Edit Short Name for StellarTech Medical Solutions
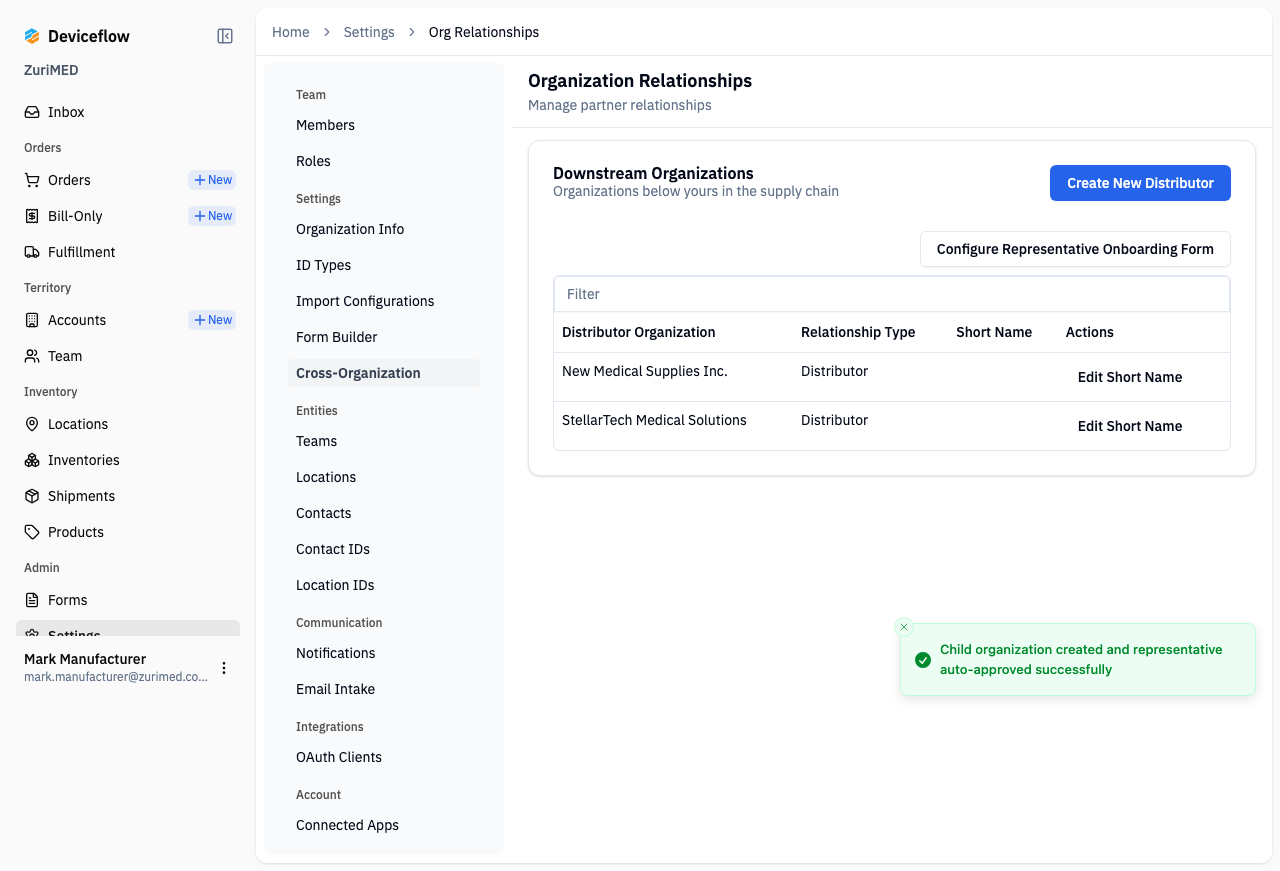The height and width of the screenshot is (871, 1280). point(1130,426)
